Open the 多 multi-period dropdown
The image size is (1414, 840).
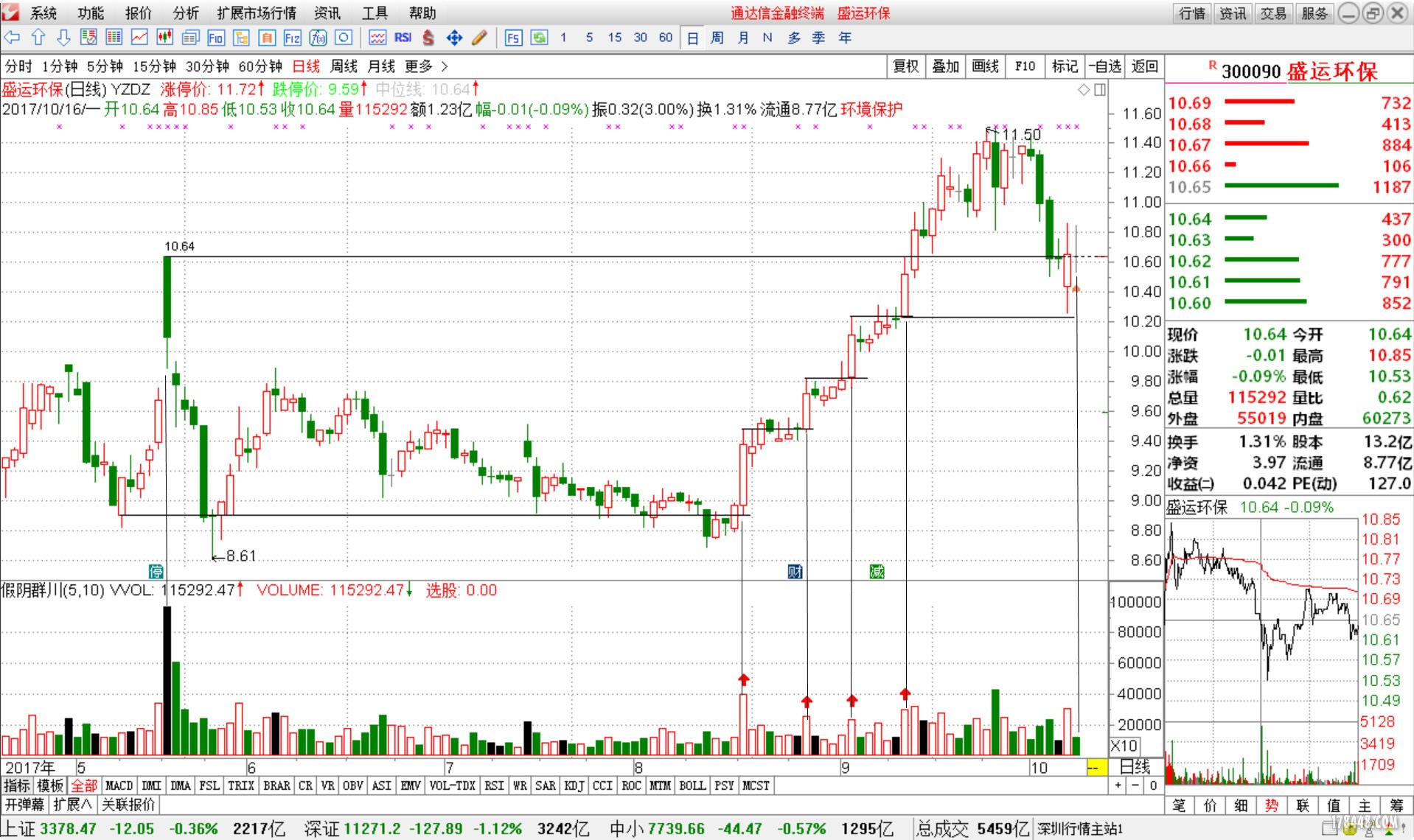794,38
